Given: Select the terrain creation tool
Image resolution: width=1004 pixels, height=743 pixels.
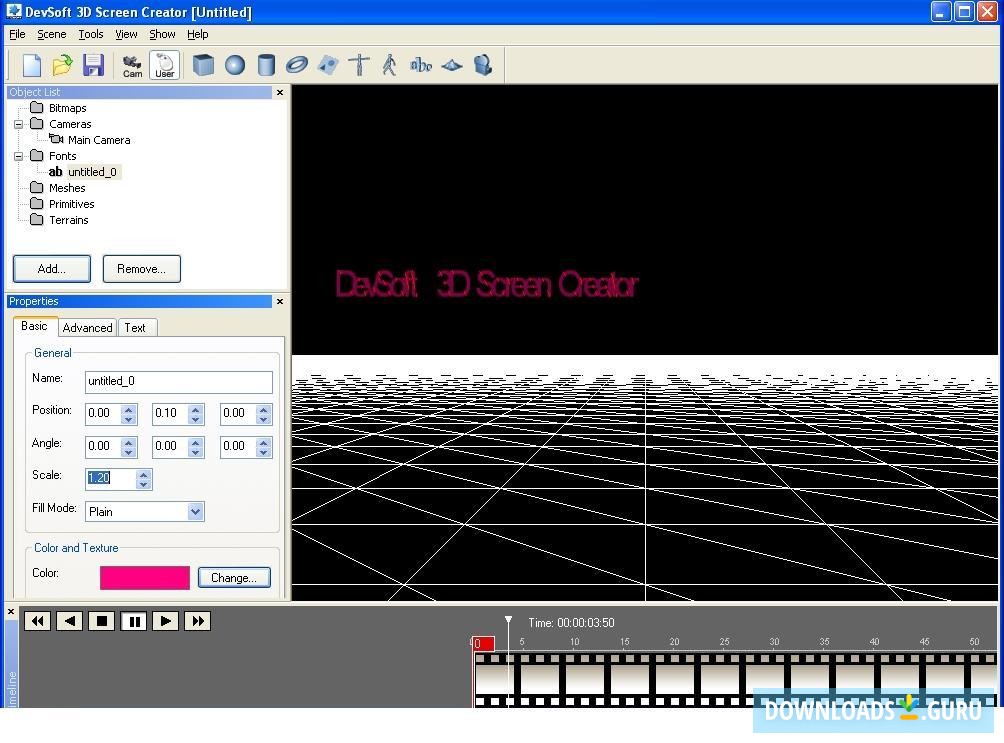Looking at the screenshot, I should 451,65.
